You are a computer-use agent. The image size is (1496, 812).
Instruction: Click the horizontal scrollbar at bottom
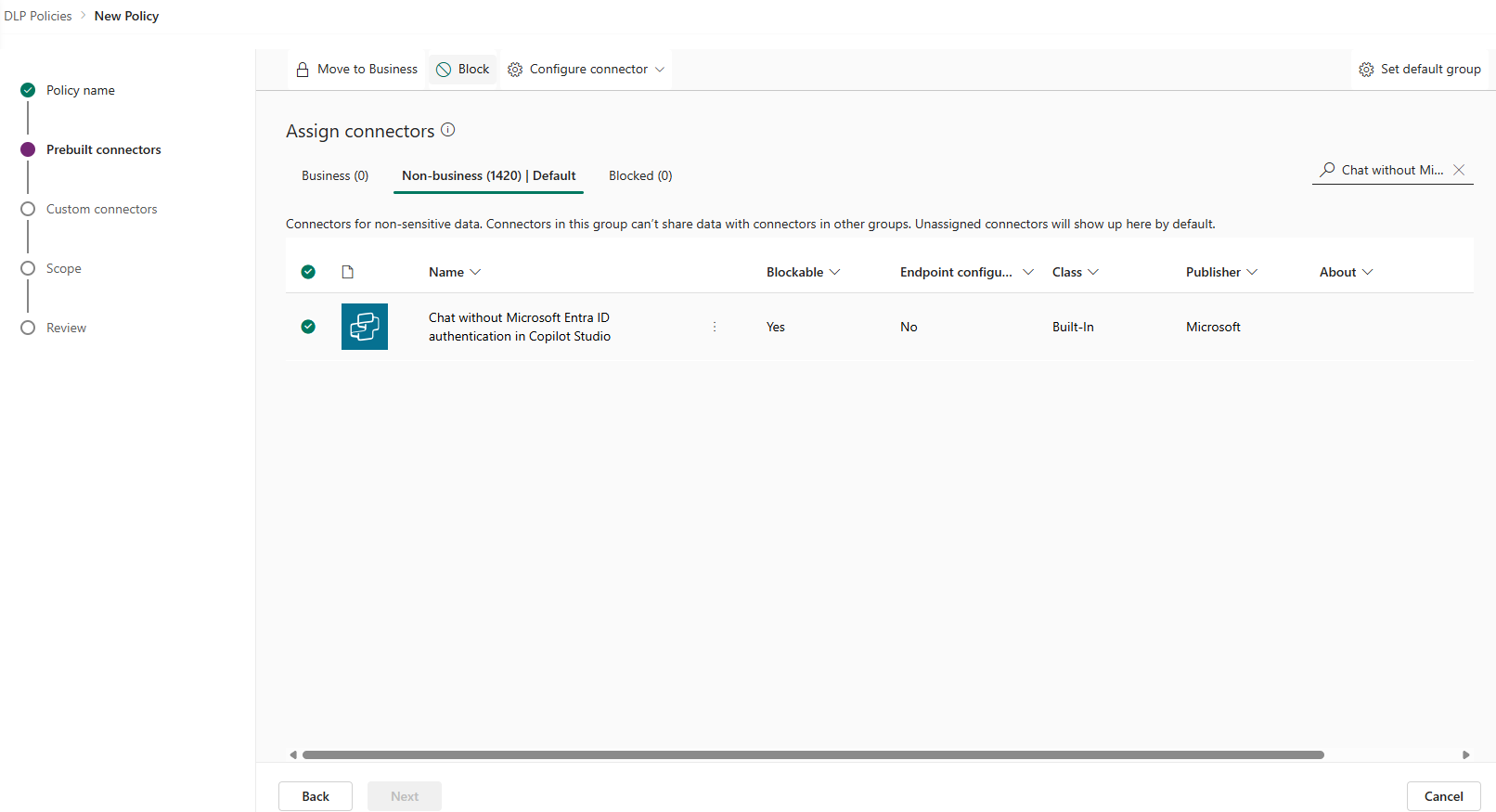813,755
